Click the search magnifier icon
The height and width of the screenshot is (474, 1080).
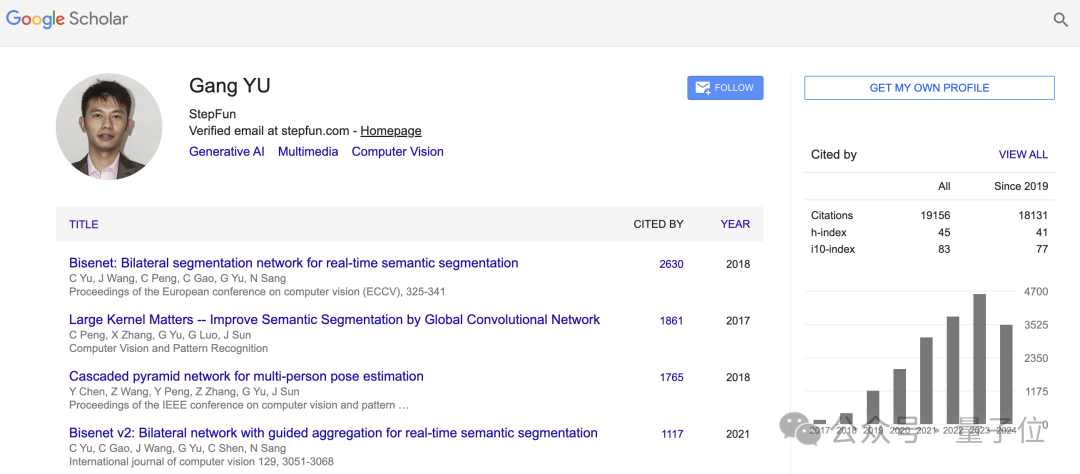pyautogui.click(x=1060, y=20)
